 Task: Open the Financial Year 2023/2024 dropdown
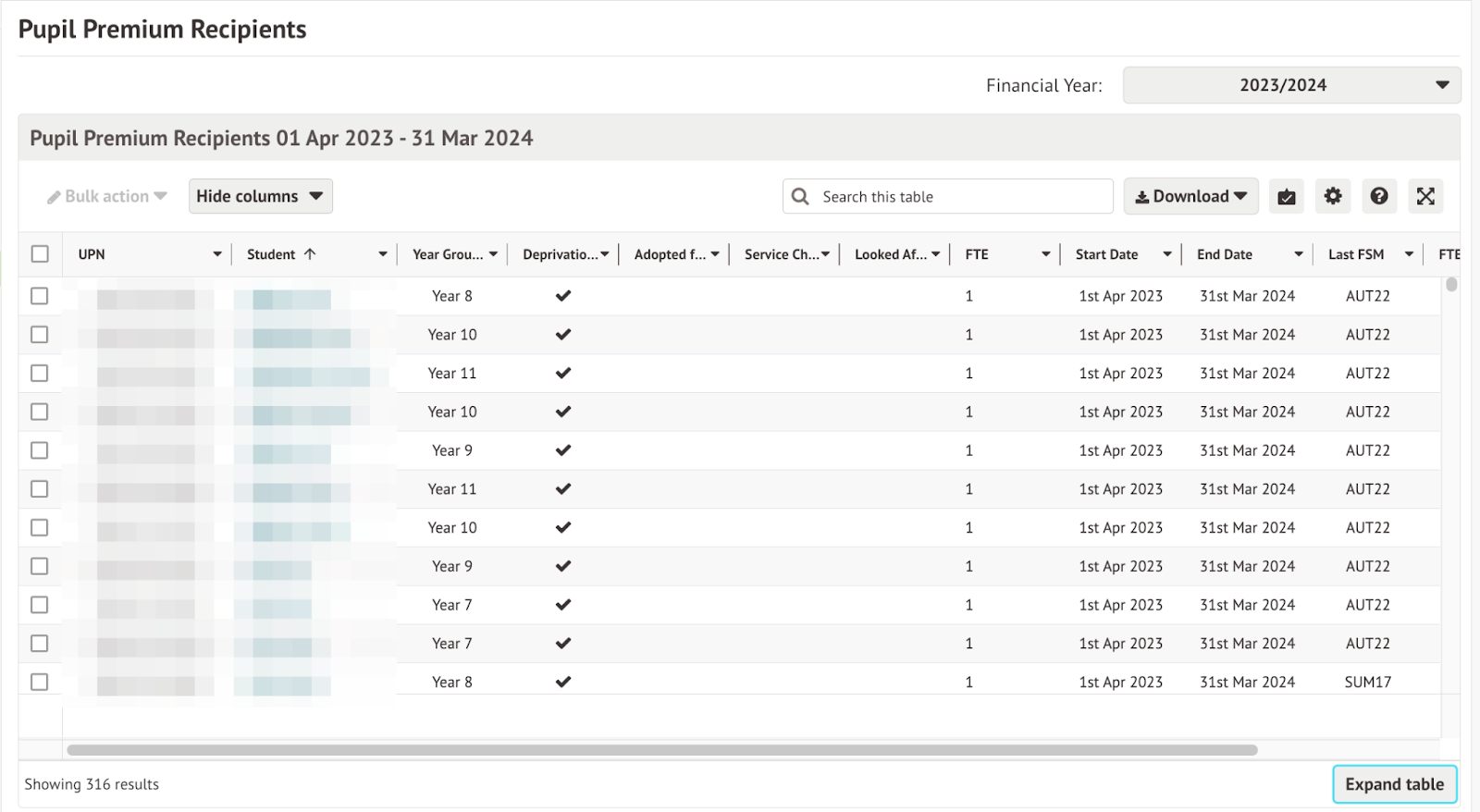pyautogui.click(x=1291, y=85)
